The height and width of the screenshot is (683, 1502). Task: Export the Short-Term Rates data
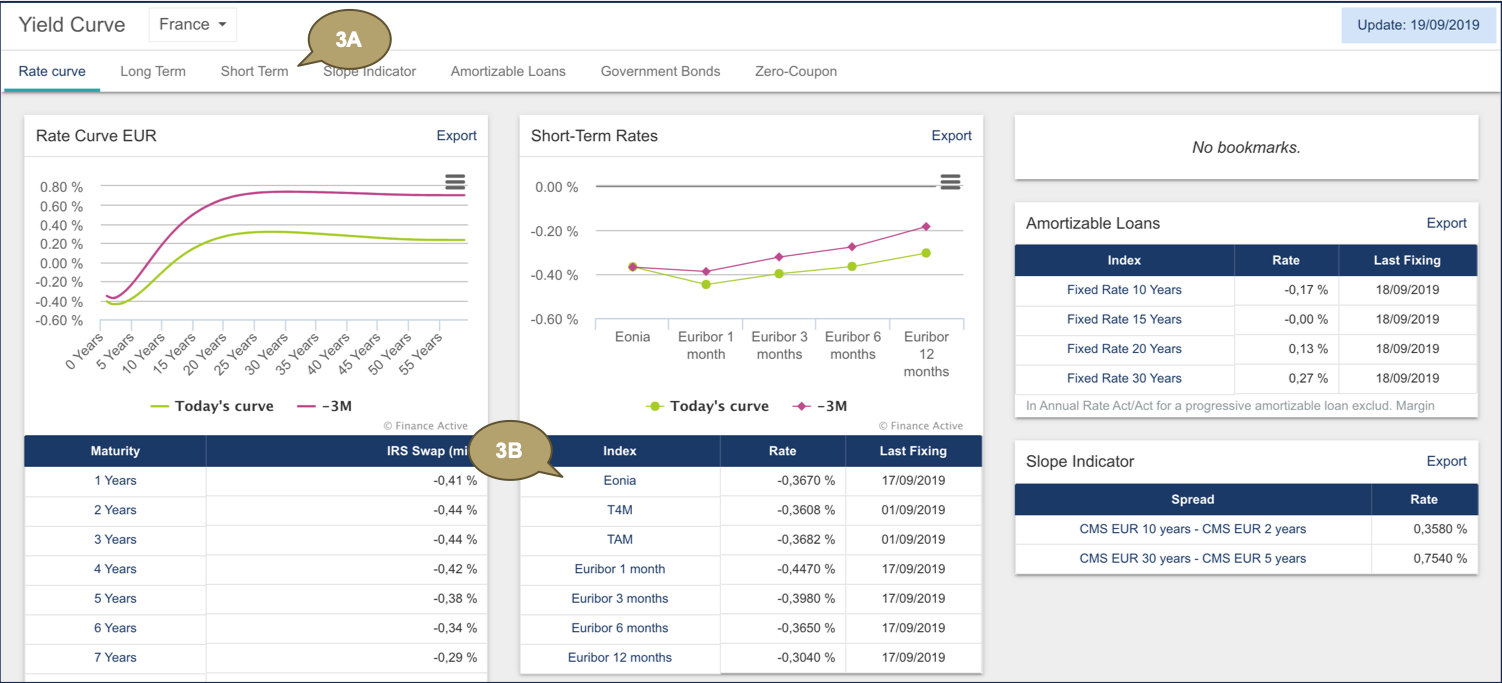coord(951,136)
